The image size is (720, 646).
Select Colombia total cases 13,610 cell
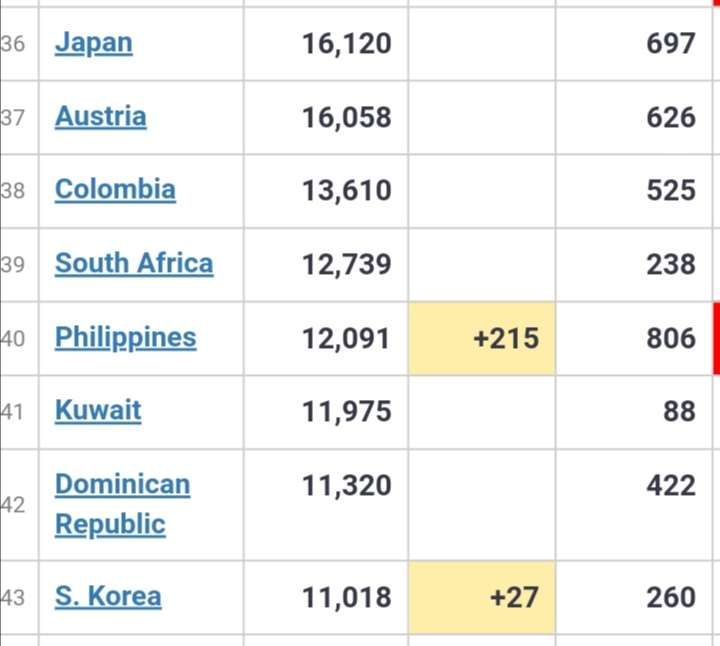pos(326,191)
